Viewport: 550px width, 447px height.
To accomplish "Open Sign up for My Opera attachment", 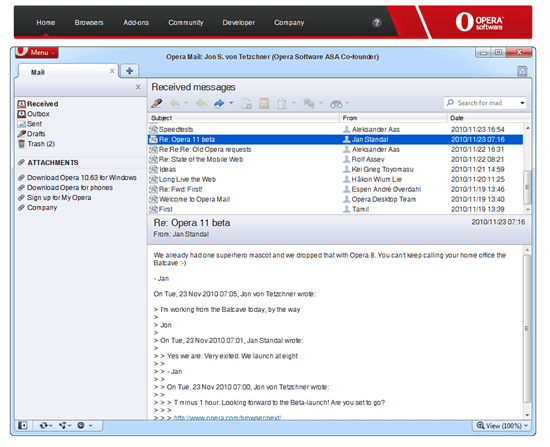I will tap(55, 198).
